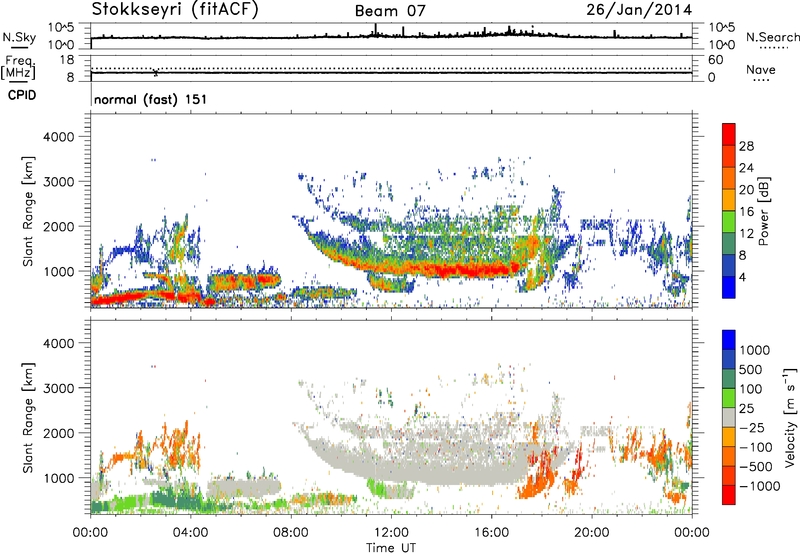
Task: Click the '4000' tick on the velocity panel
Action: 58,343
